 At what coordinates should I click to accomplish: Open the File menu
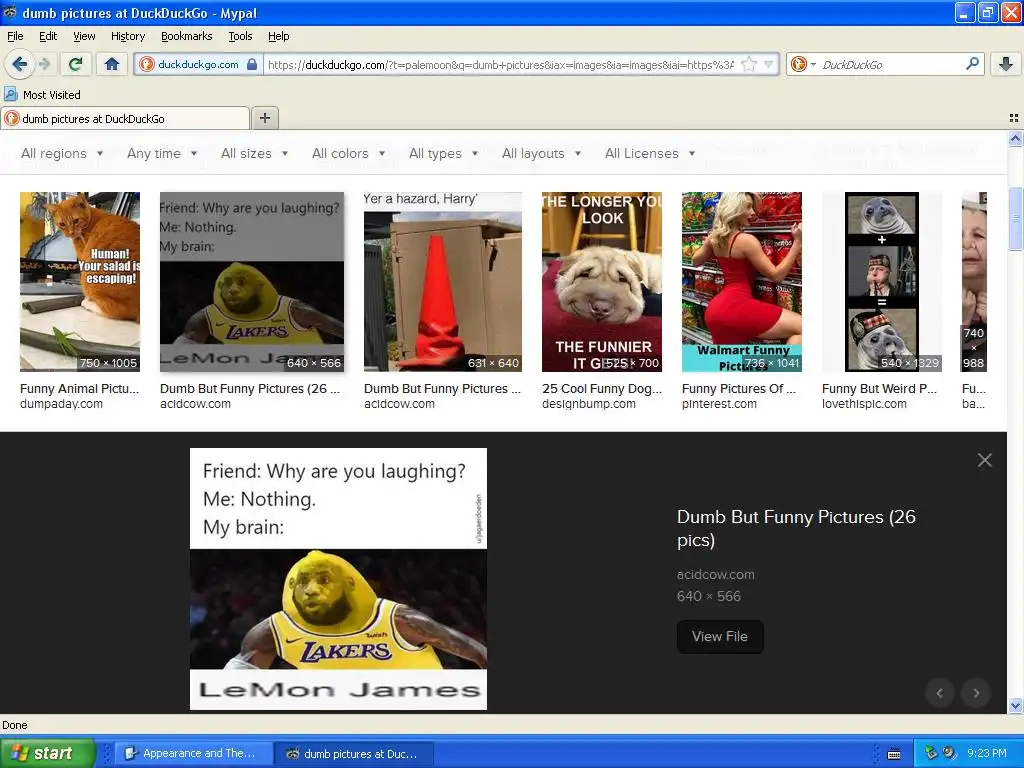(15, 36)
